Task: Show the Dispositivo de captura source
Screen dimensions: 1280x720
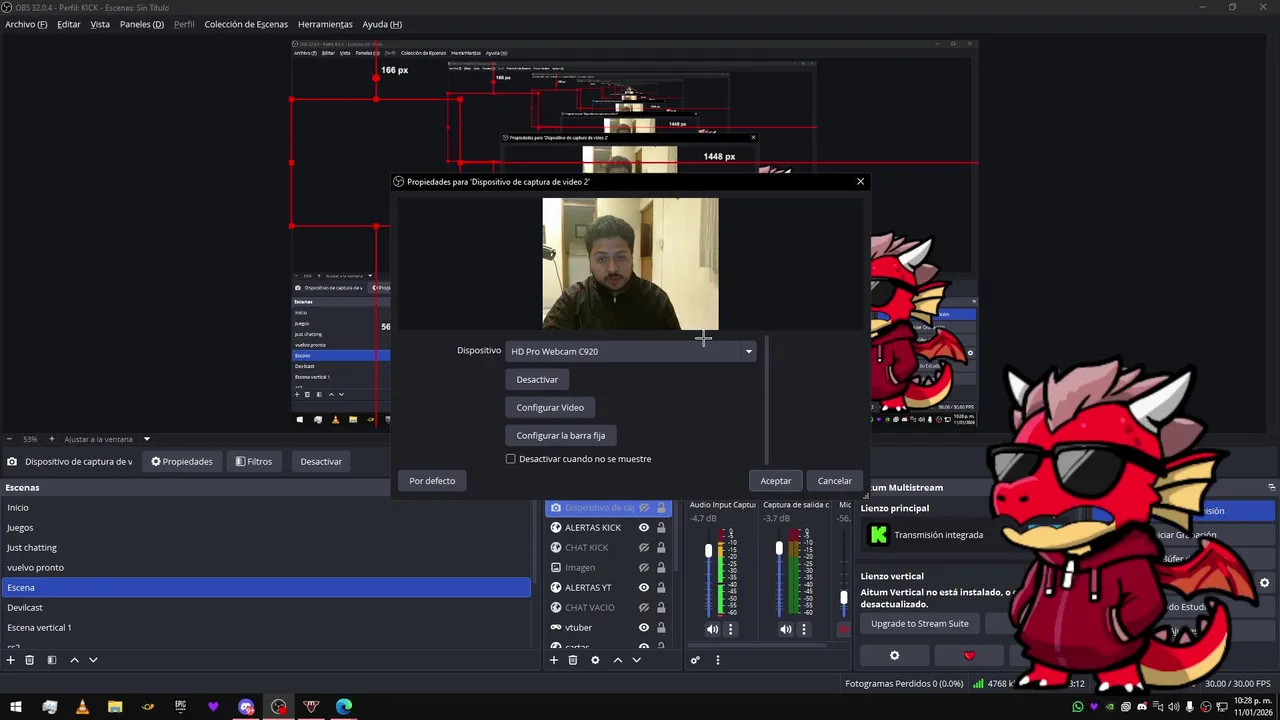Action: [644, 508]
